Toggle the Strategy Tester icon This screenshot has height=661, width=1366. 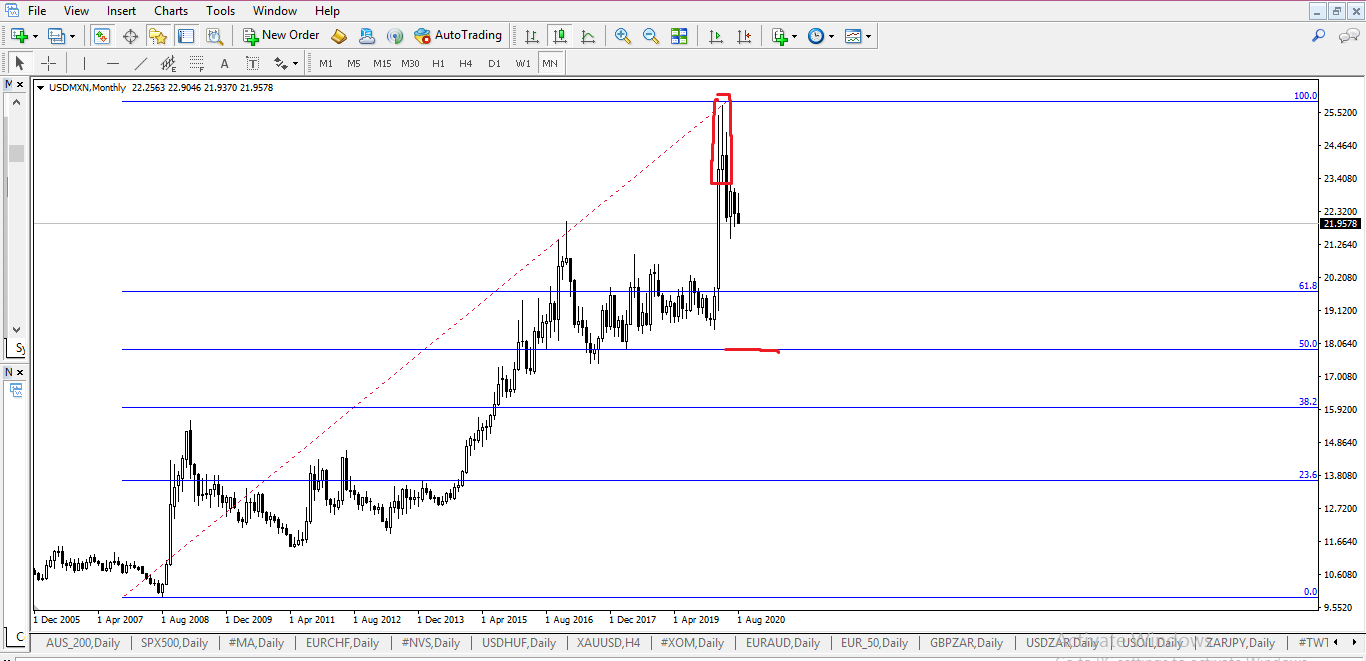(214, 36)
